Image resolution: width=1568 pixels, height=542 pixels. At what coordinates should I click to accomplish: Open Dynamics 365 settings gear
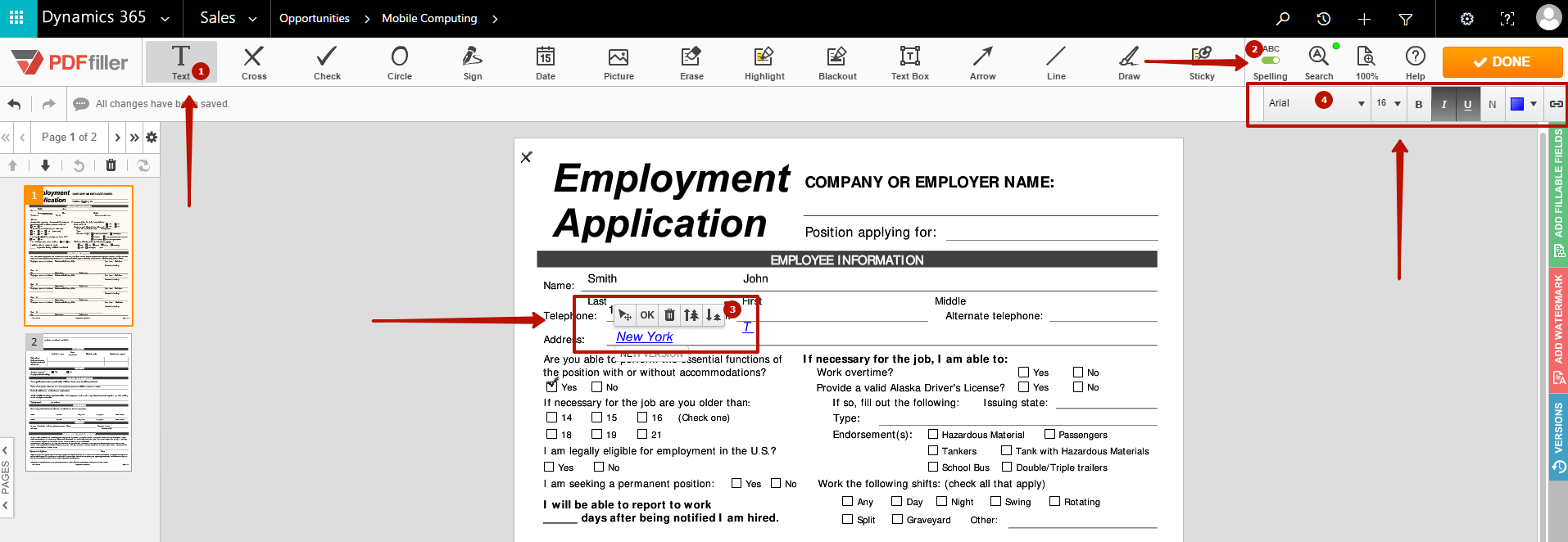1467,18
